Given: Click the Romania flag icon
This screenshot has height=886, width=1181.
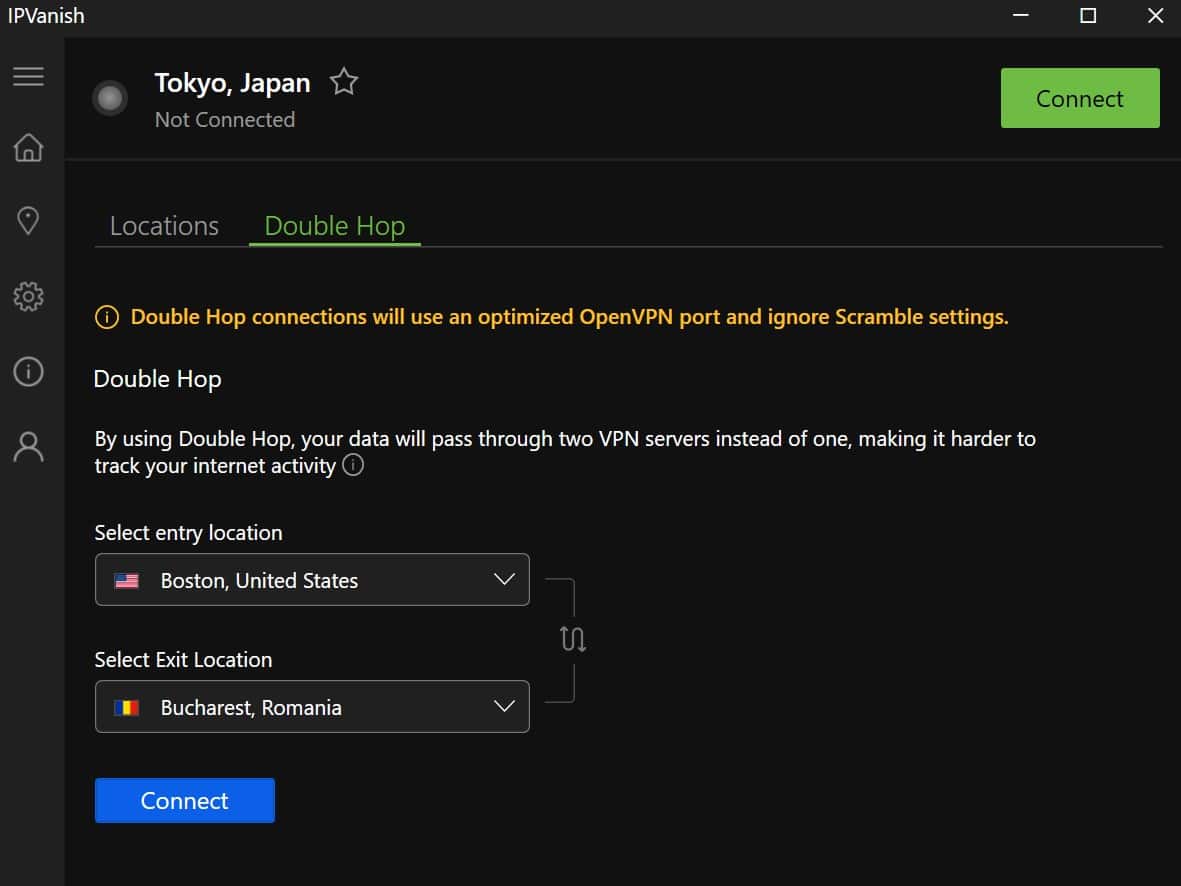Looking at the screenshot, I should [x=127, y=707].
